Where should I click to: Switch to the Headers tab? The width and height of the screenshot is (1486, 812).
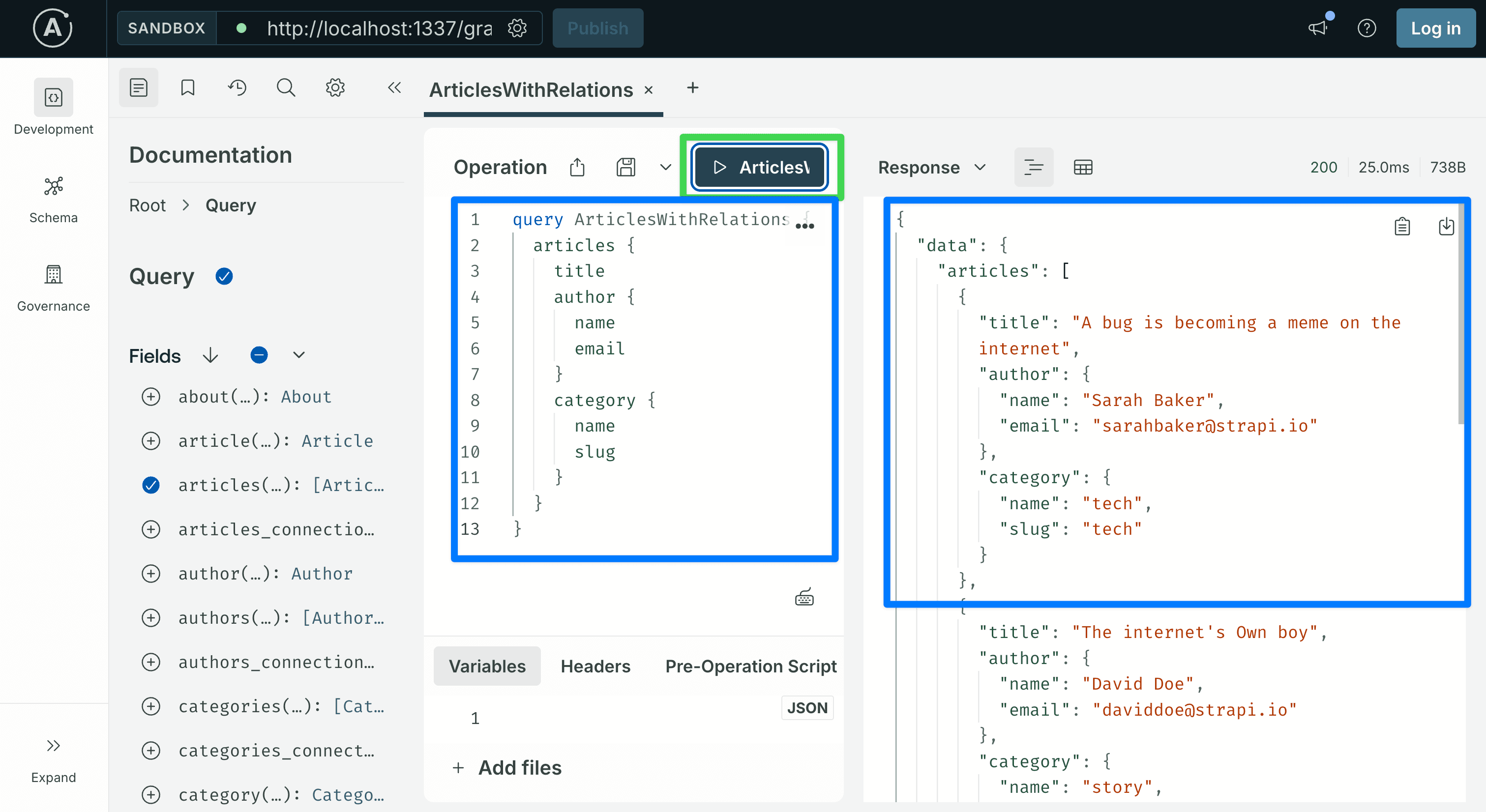click(595, 666)
